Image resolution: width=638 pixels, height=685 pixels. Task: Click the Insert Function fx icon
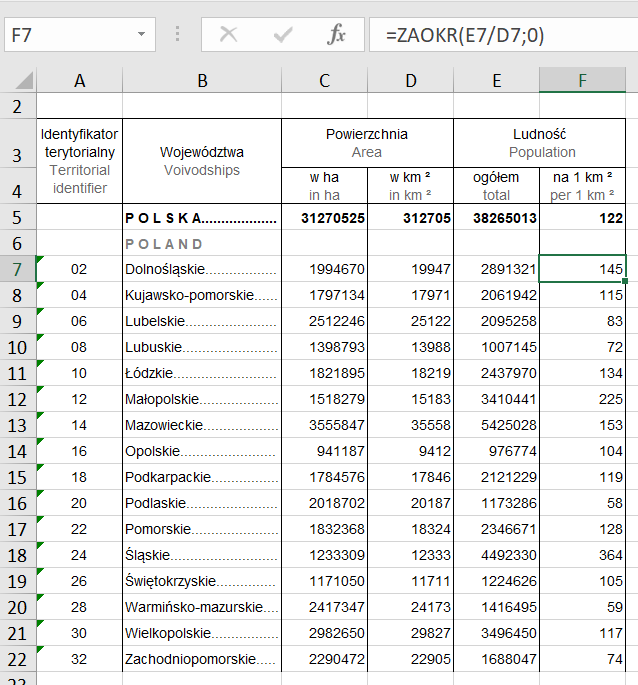point(337,35)
